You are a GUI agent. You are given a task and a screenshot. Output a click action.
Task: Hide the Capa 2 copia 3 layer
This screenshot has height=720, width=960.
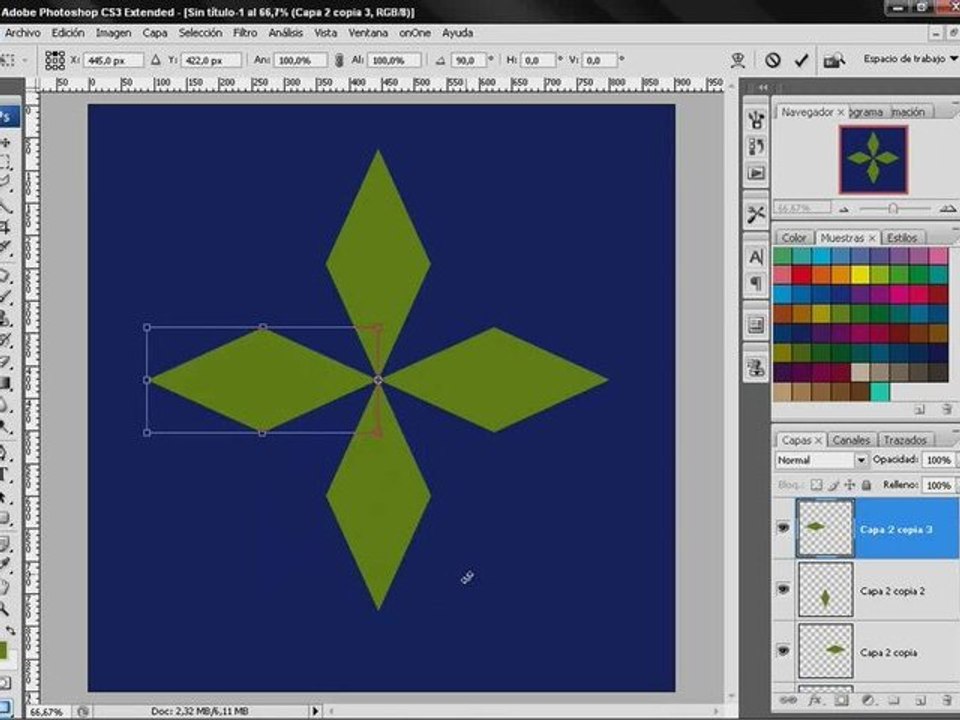pos(783,527)
